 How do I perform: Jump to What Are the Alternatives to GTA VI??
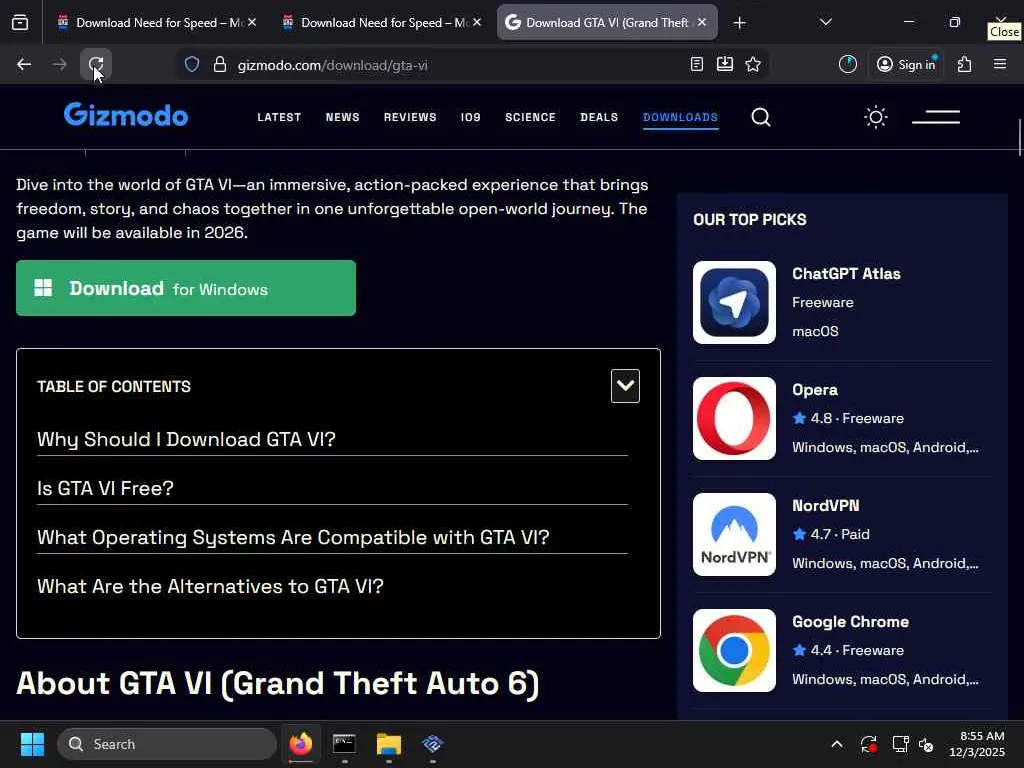210,586
